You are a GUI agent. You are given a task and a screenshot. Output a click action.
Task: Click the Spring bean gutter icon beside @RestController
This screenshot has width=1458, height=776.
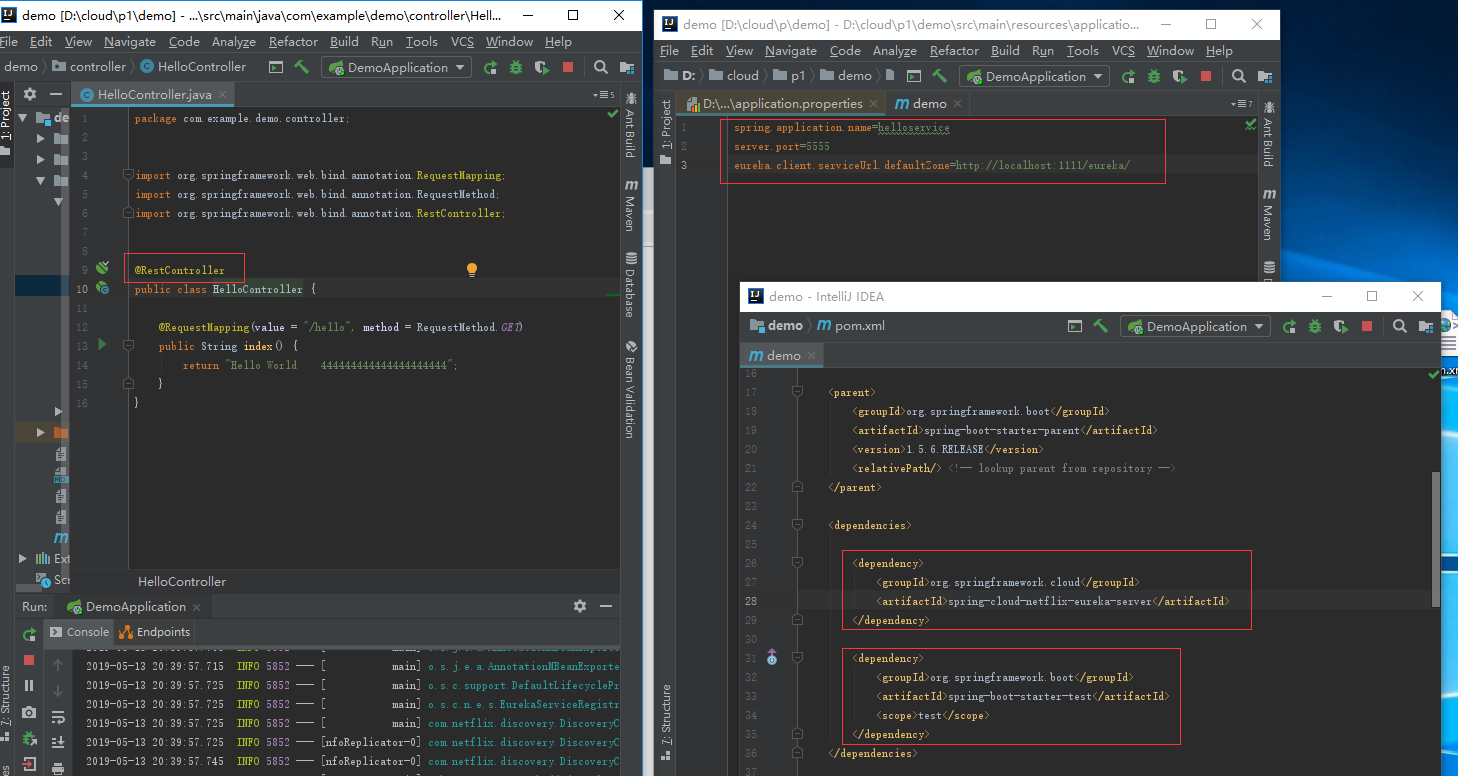(102, 269)
